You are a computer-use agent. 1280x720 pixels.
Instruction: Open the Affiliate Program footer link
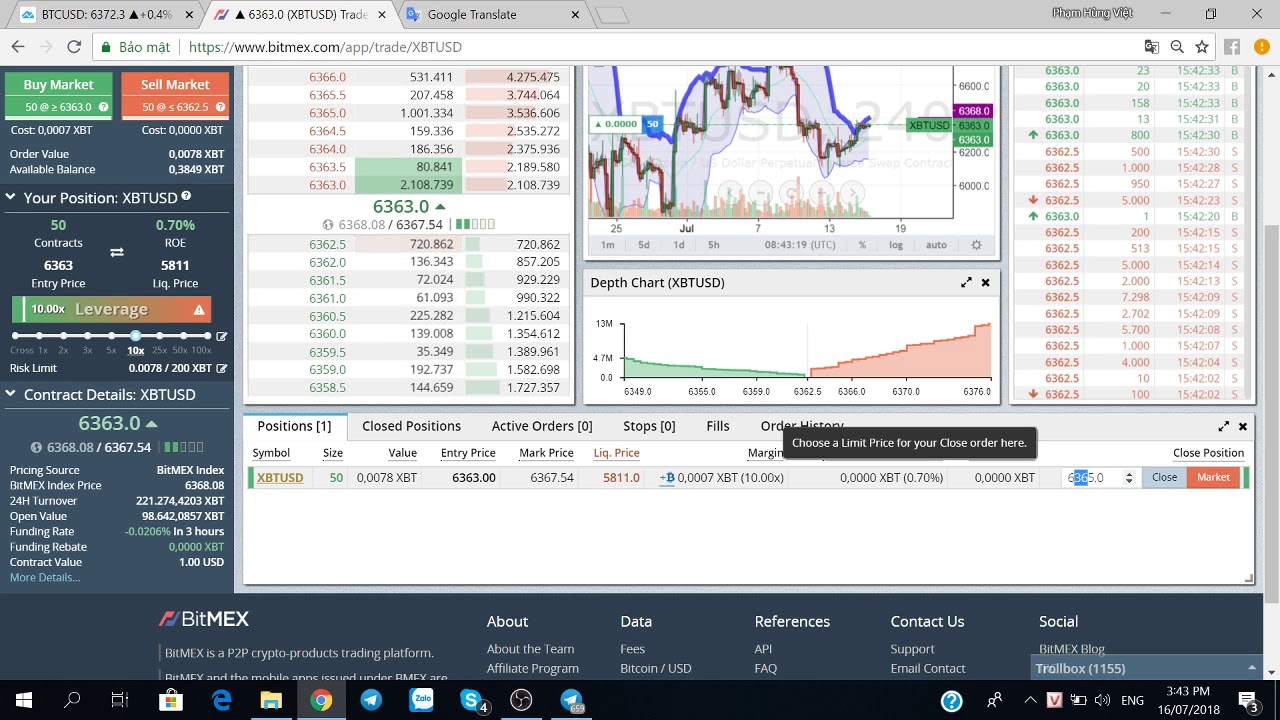click(533, 668)
